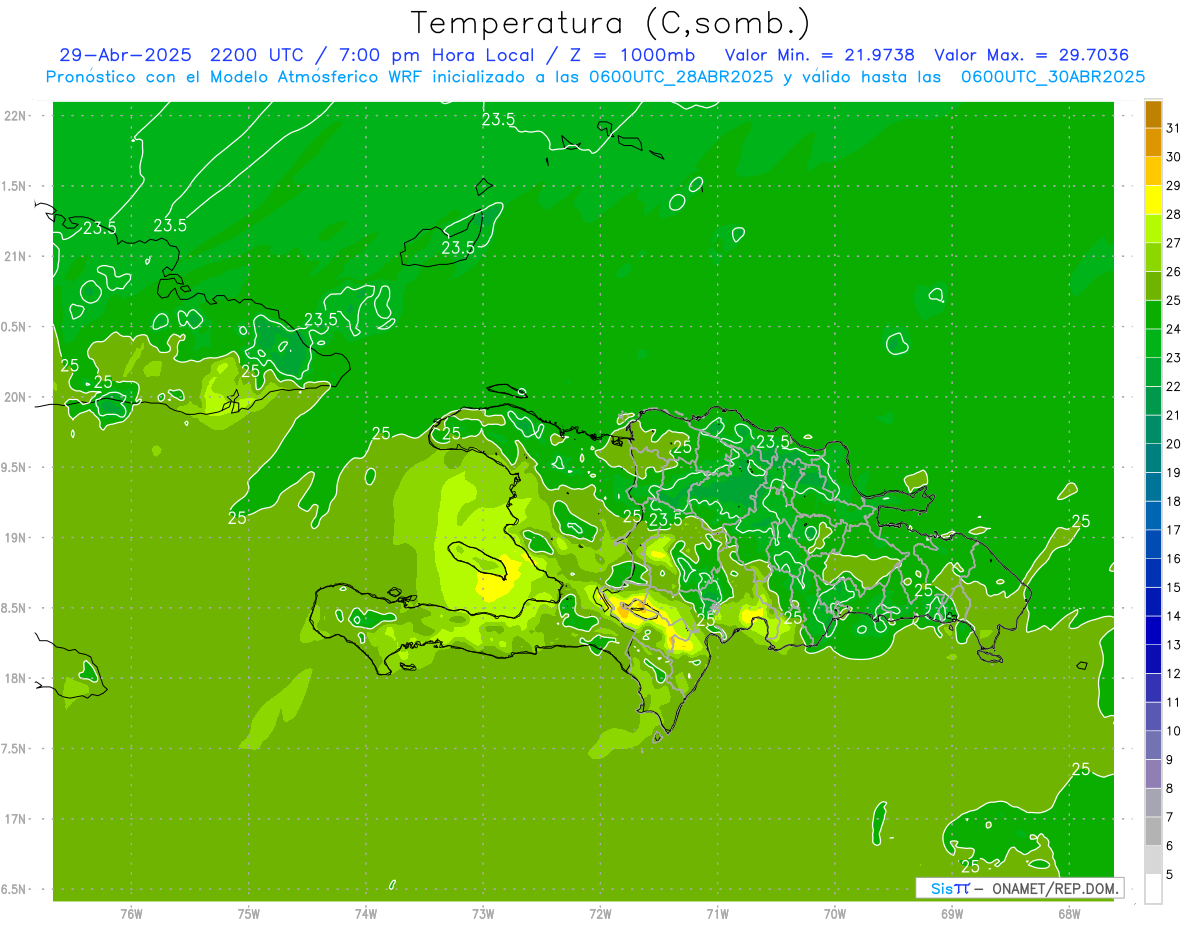Click the "72W" longitude axis label
1200x927 pixels.
click(600, 913)
